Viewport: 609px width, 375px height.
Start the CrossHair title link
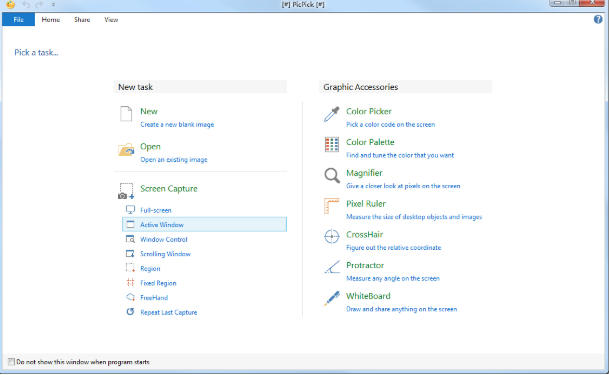[364, 234]
